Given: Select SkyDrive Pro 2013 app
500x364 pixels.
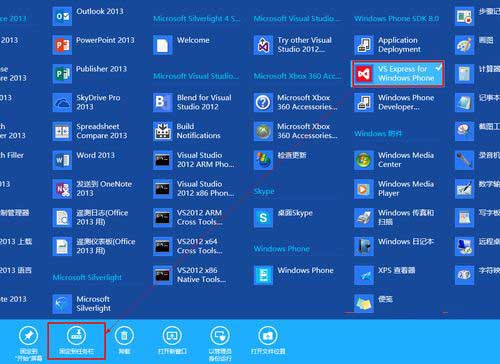Looking at the screenshot, I should (x=87, y=102).
